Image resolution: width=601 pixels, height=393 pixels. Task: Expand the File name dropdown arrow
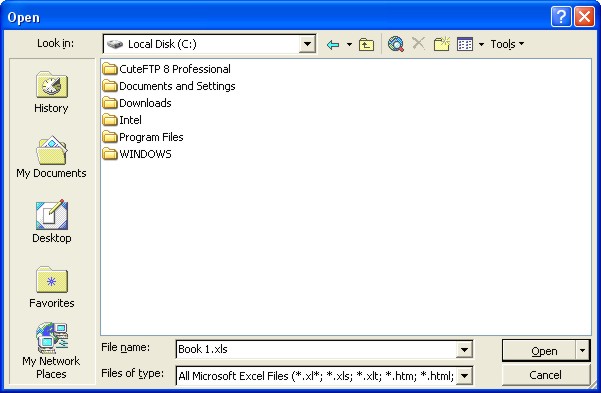click(464, 349)
